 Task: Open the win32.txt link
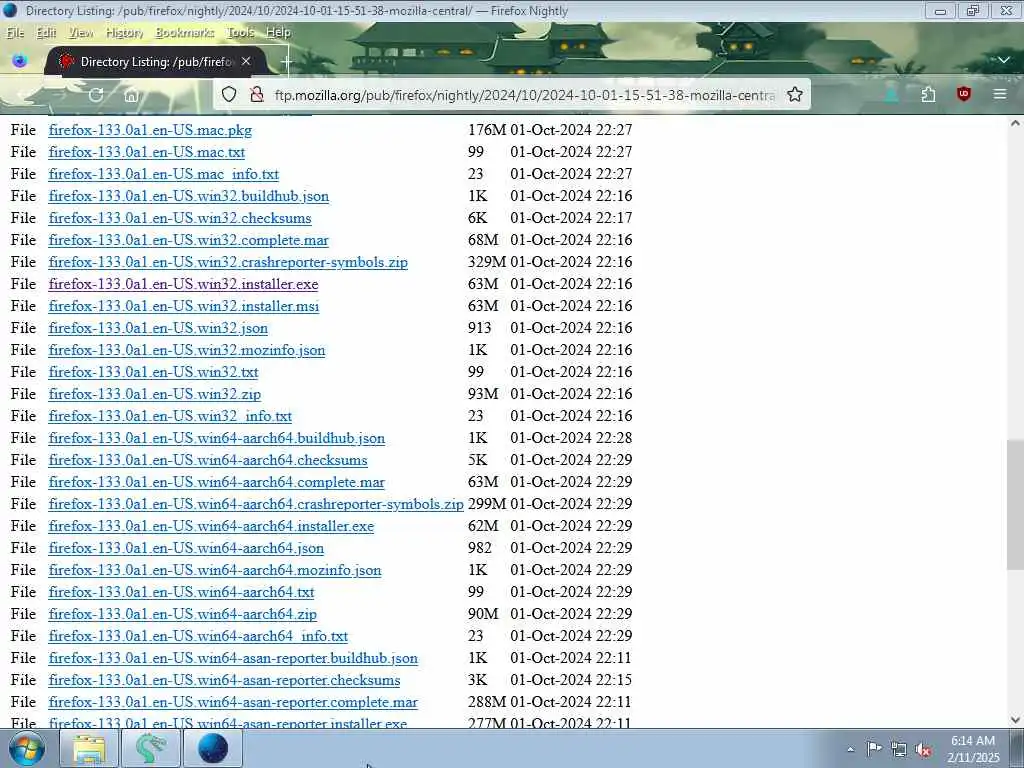coord(153,372)
